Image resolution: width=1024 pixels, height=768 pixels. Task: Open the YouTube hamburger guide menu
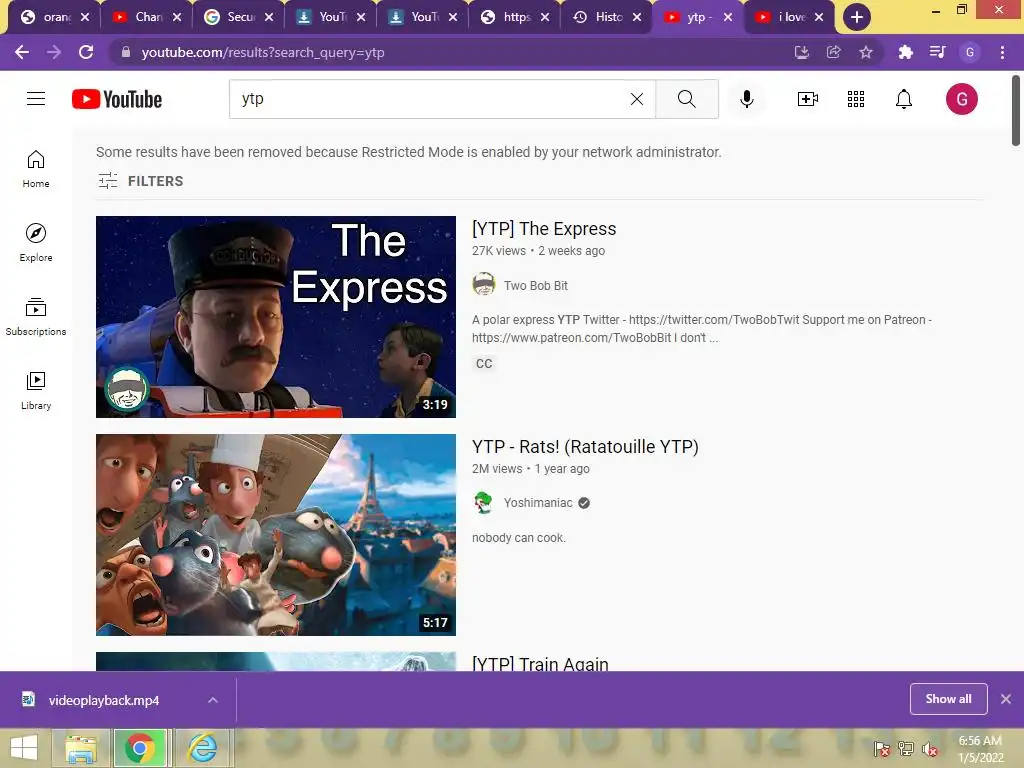(36, 99)
